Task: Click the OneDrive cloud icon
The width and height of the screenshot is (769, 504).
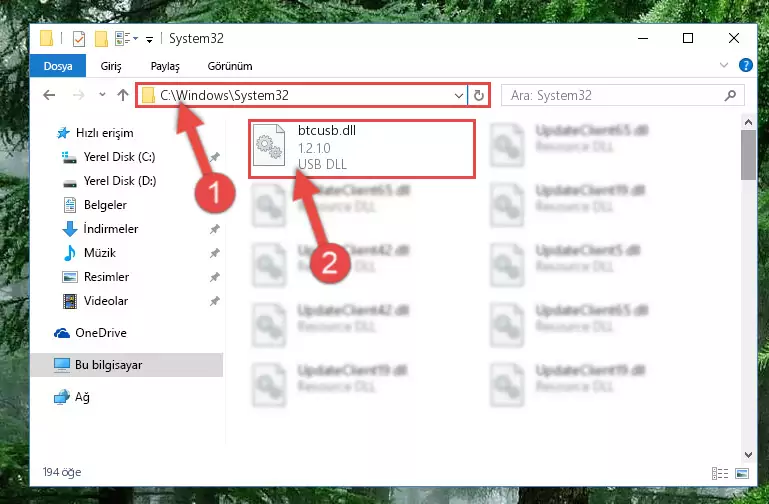Action: pyautogui.click(x=62, y=333)
